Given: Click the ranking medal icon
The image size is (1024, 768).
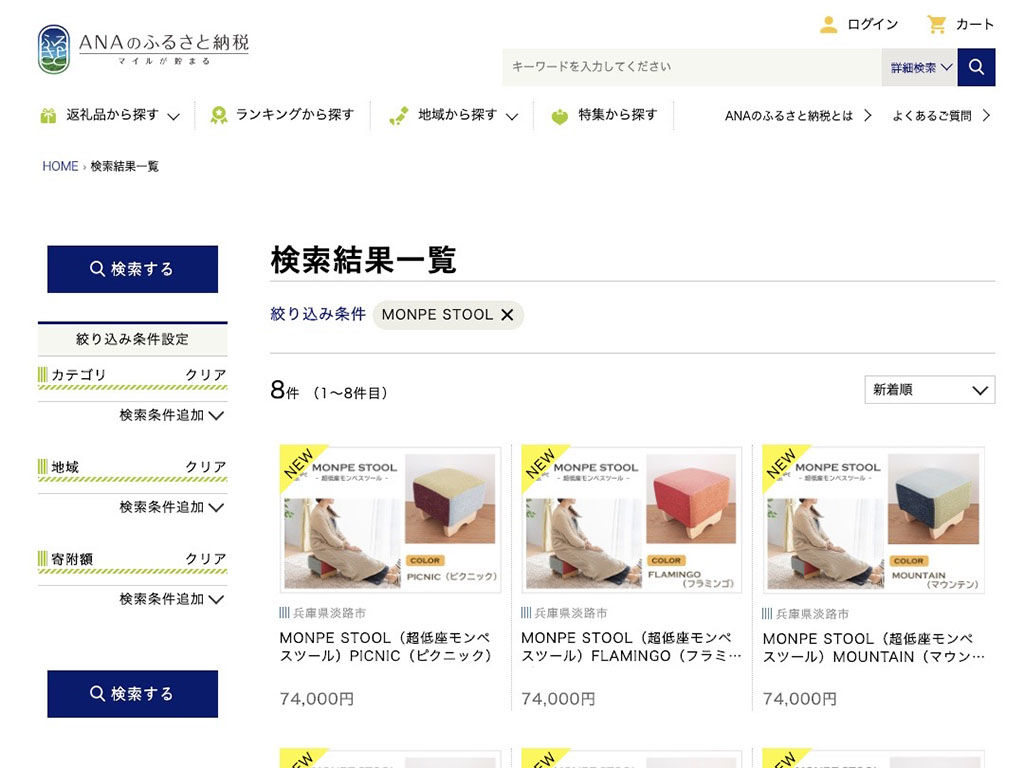Looking at the screenshot, I should 218,116.
